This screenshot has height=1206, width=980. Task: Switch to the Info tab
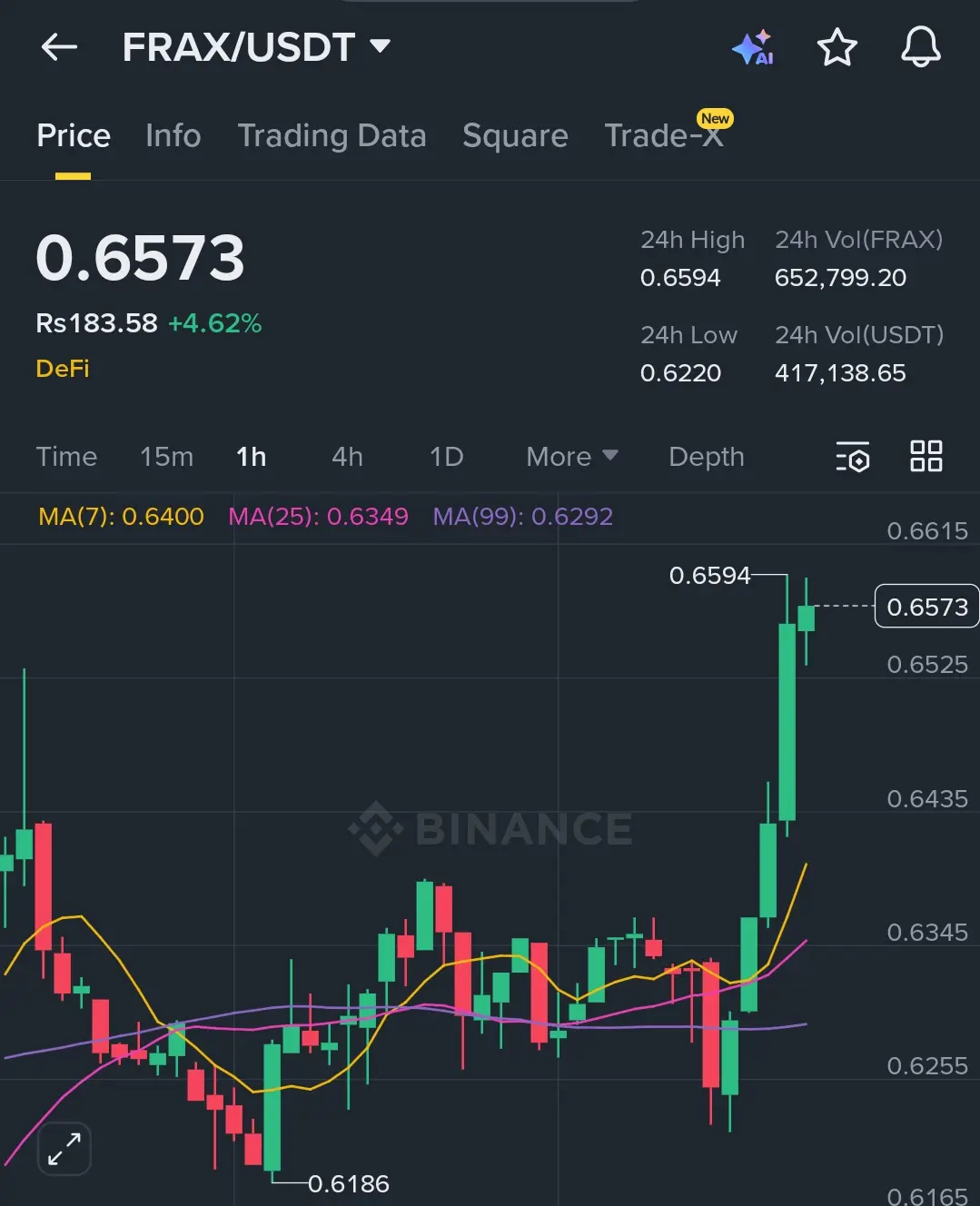(173, 135)
